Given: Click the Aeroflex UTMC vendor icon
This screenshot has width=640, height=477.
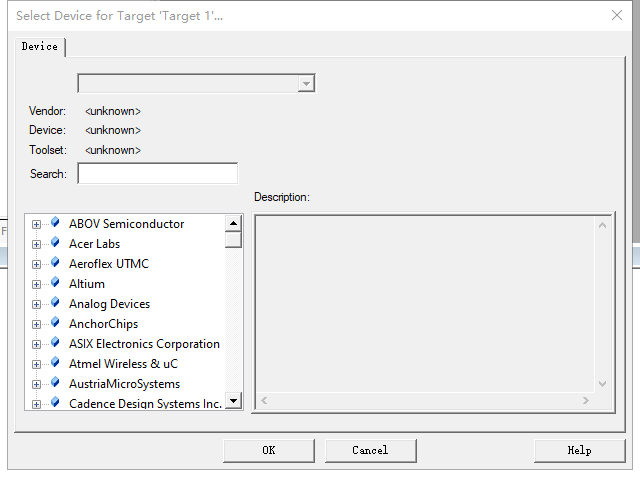Looking at the screenshot, I should (55, 264).
